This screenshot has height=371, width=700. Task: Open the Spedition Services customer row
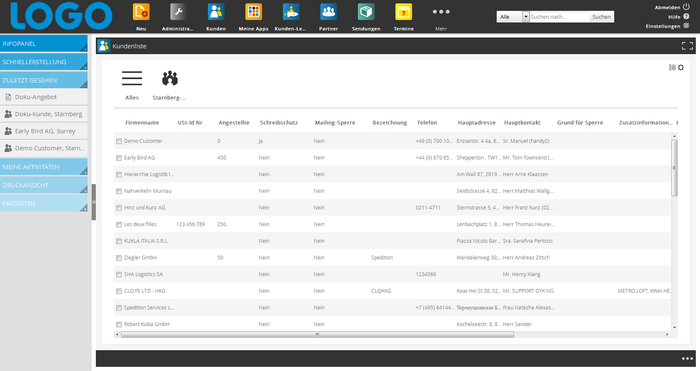point(392,308)
